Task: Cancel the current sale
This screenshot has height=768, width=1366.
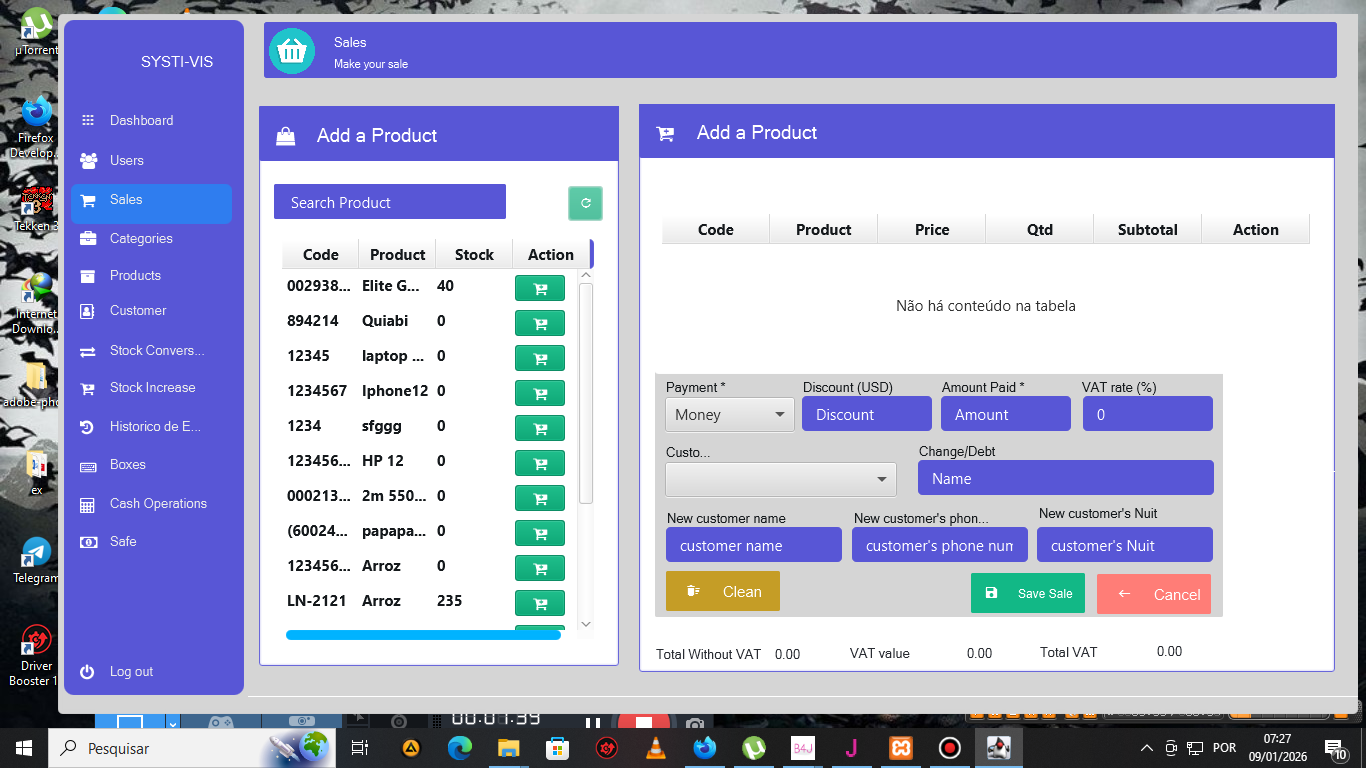Action: pos(1154,594)
